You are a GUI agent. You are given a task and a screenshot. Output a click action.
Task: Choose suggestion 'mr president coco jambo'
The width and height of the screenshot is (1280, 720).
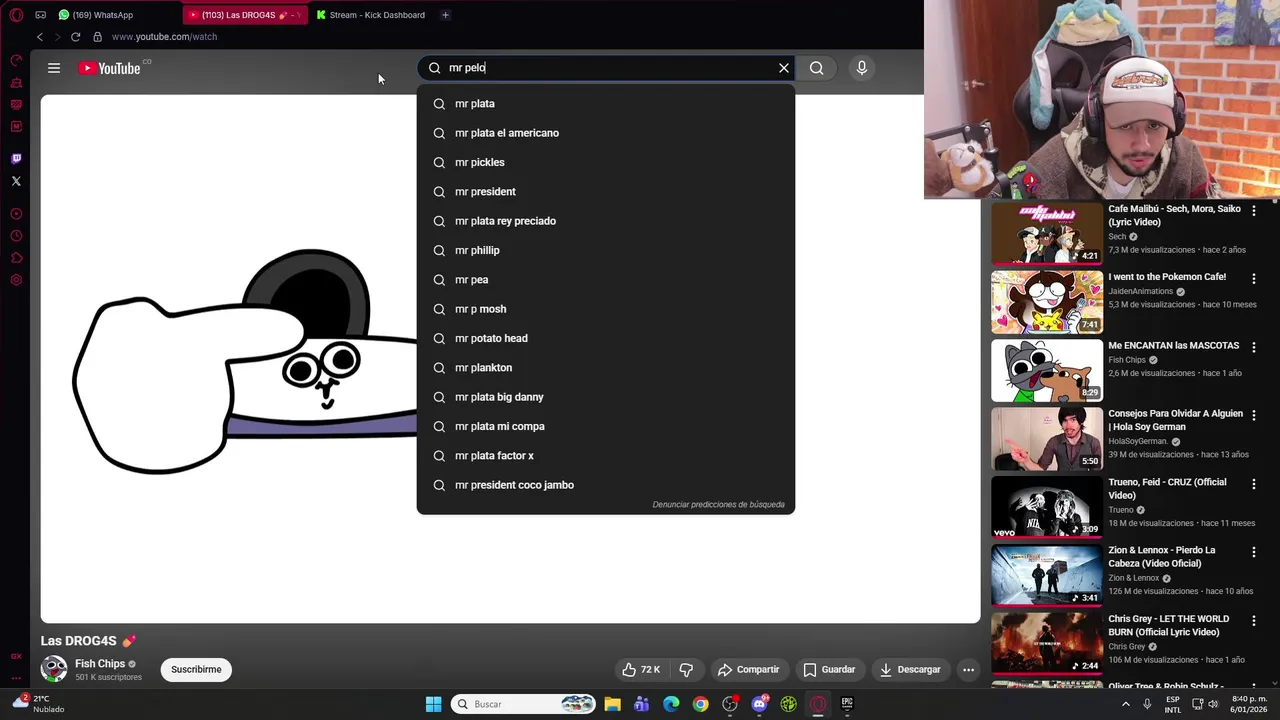pos(606,485)
